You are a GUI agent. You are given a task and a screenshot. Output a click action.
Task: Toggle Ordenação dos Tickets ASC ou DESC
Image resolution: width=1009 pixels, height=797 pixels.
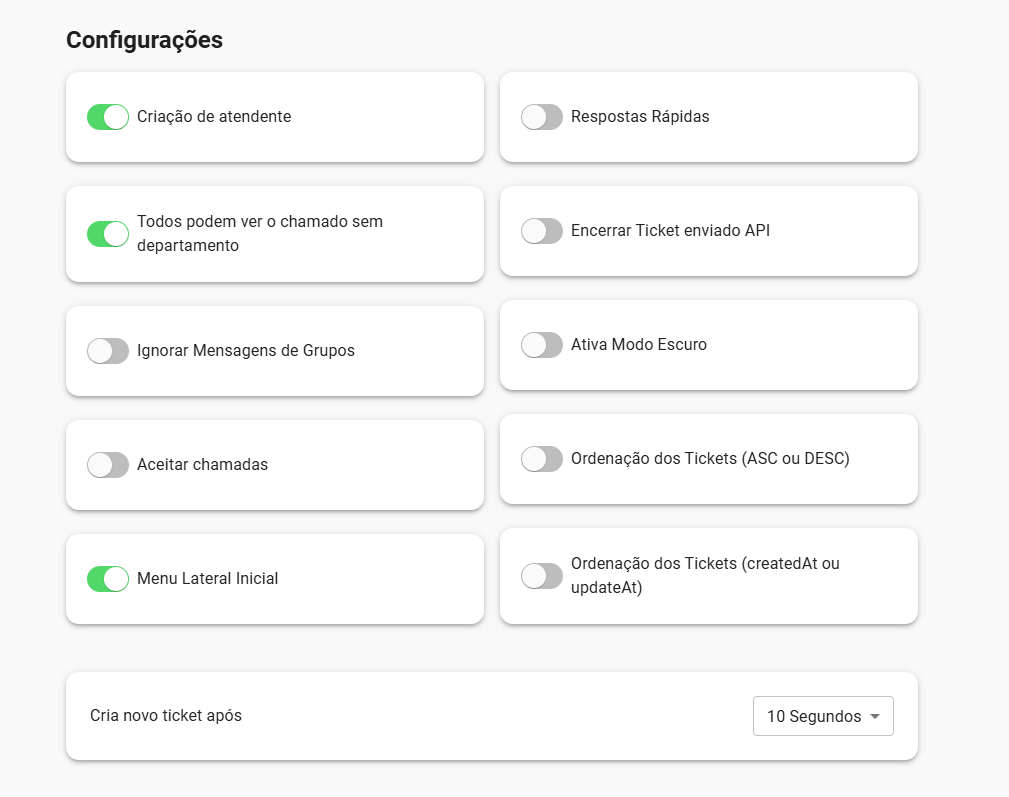542,459
